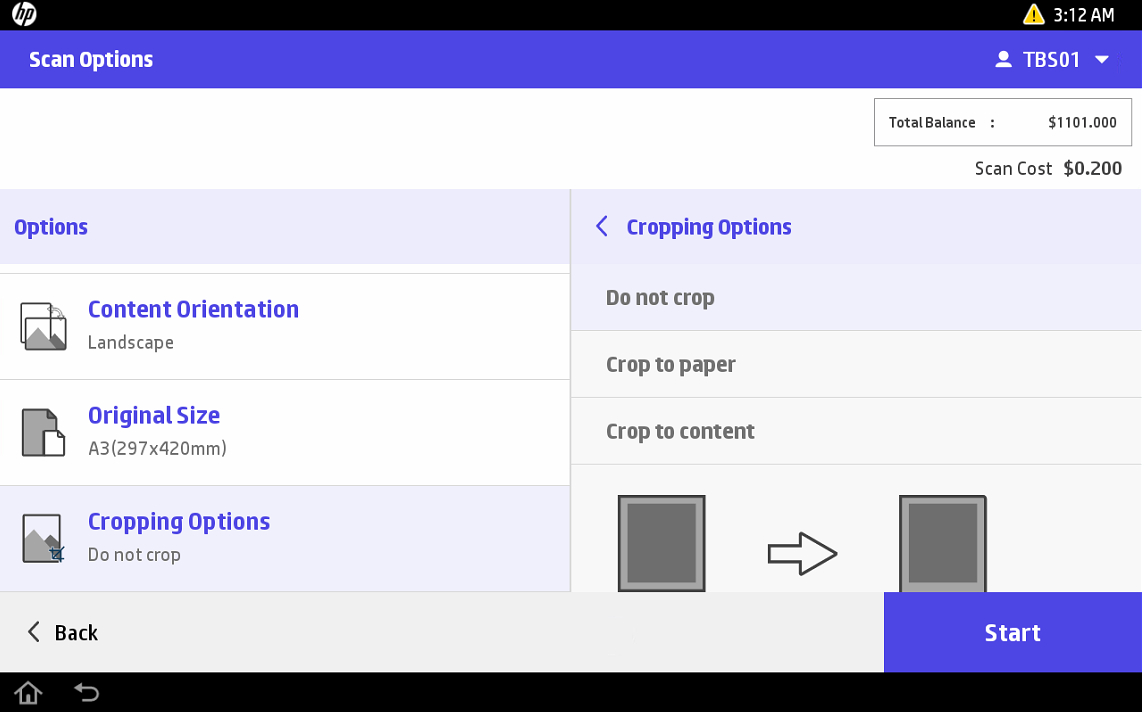Select the Do not crop option

tap(856, 298)
